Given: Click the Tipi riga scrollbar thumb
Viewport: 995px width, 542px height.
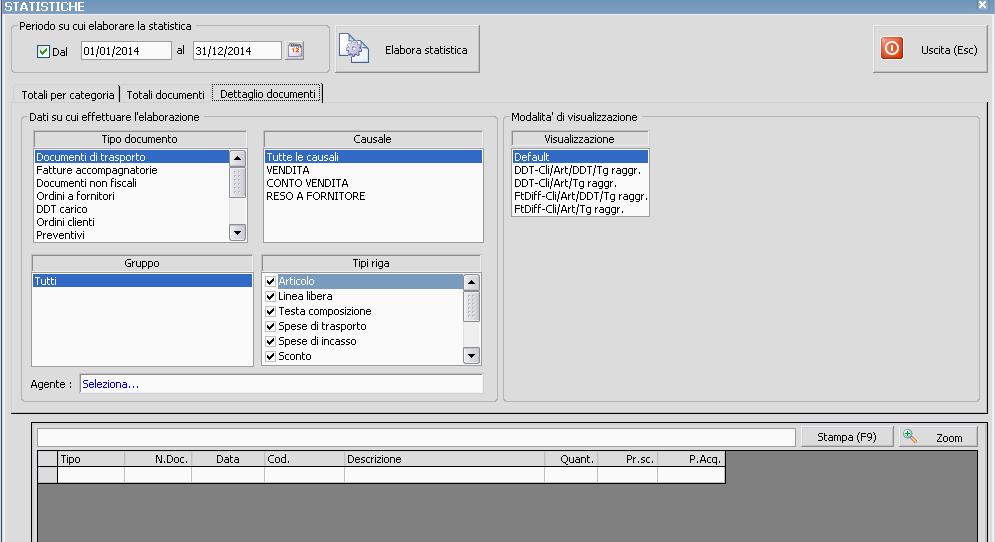Looking at the screenshot, I should coord(471,306).
